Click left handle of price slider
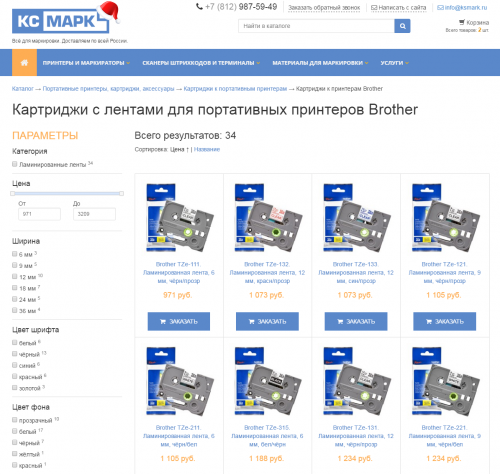The width and height of the screenshot is (500, 474). pos(13,193)
